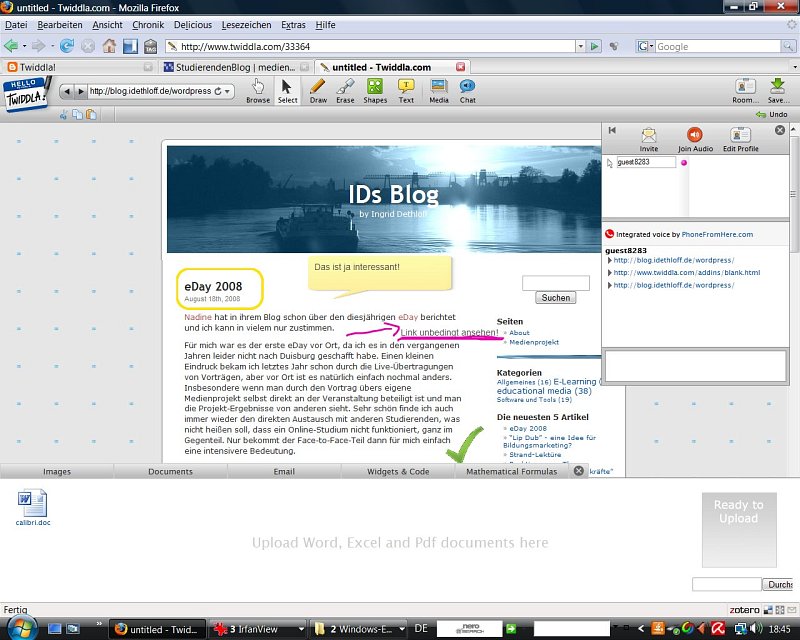Switch to StudierendenBlog tab
This screenshot has width=800, height=640.
[x=235, y=67]
